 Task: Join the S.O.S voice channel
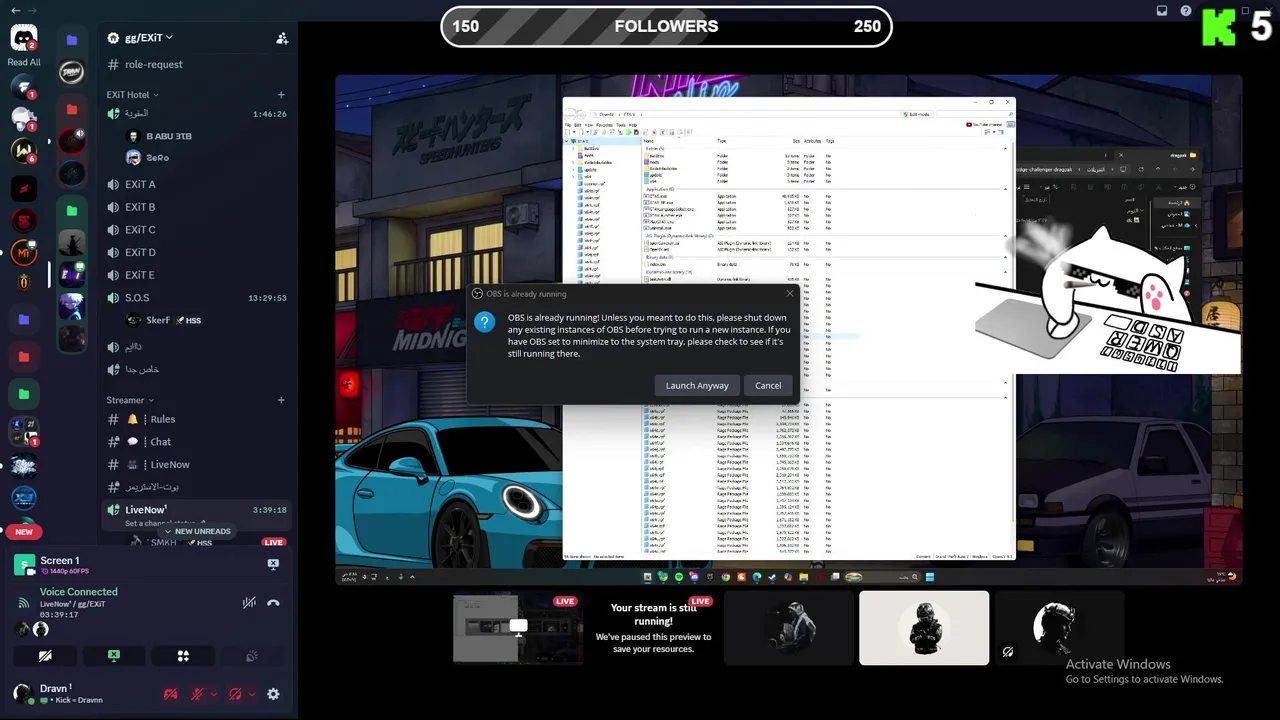137,298
